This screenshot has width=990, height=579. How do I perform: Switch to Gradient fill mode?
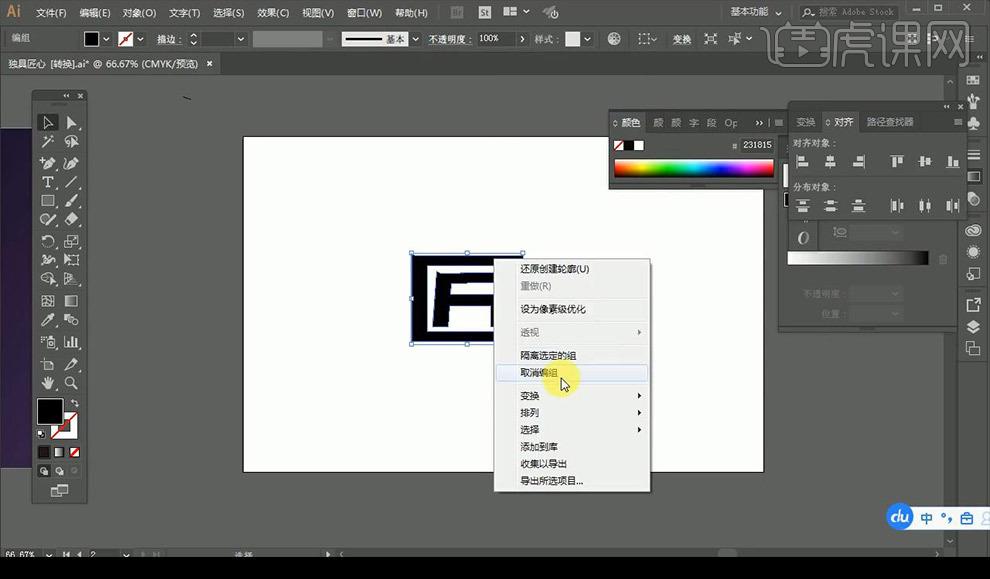pos(59,452)
